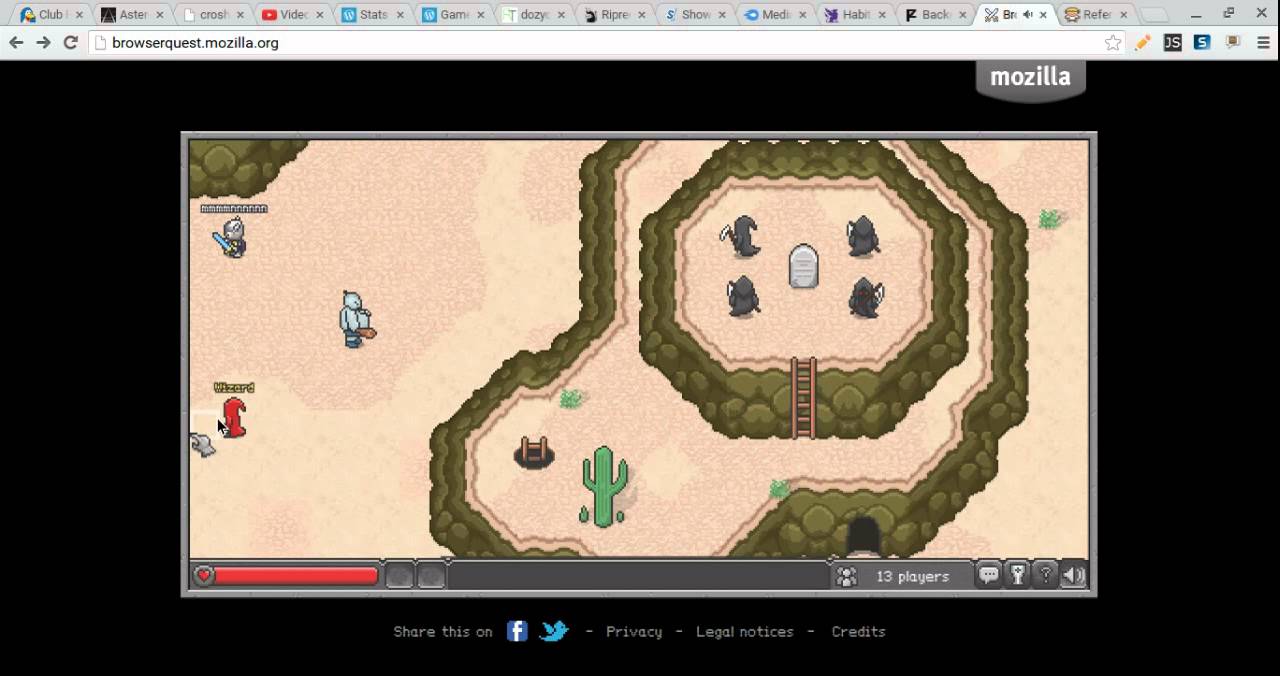
Task: Attack the lower-left hooded reaper
Action: [742, 297]
